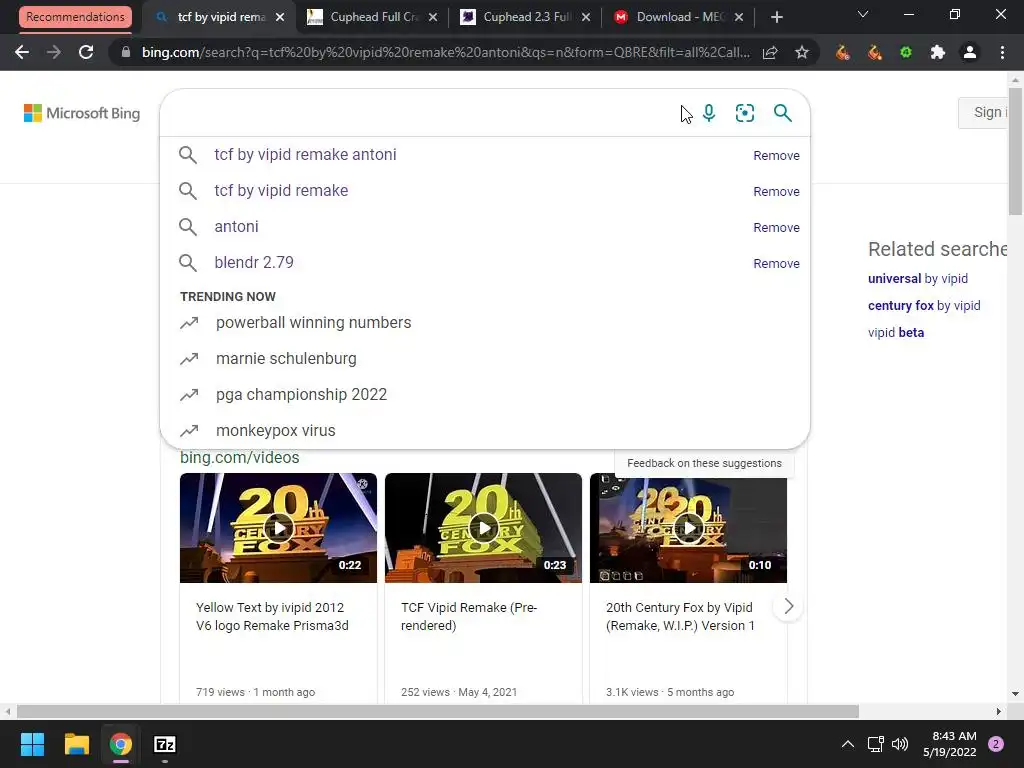Open the Extensions puzzle piece menu
Viewport: 1024px width, 768px height.
(x=938, y=52)
